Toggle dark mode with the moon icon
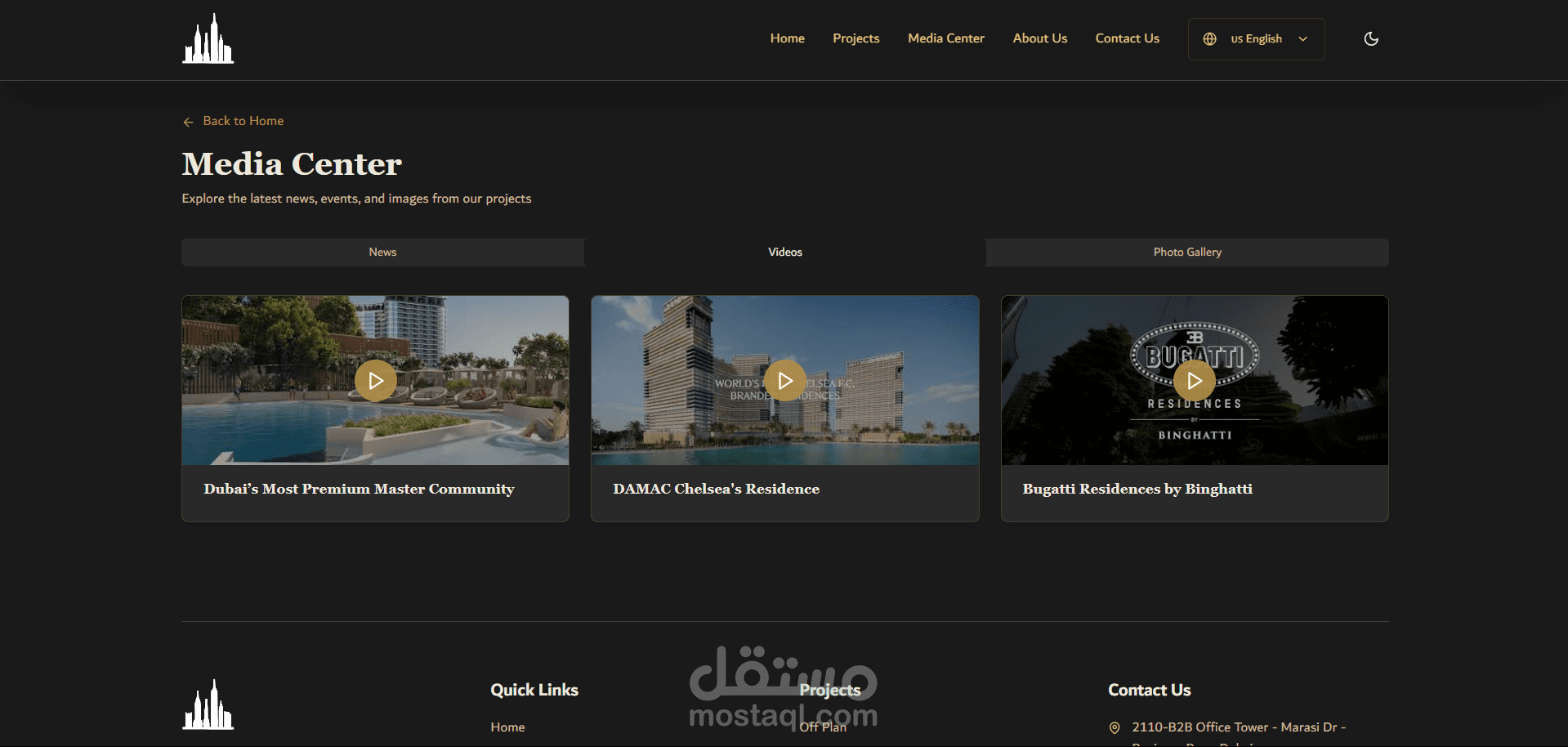The height and width of the screenshot is (747, 1568). (1371, 38)
